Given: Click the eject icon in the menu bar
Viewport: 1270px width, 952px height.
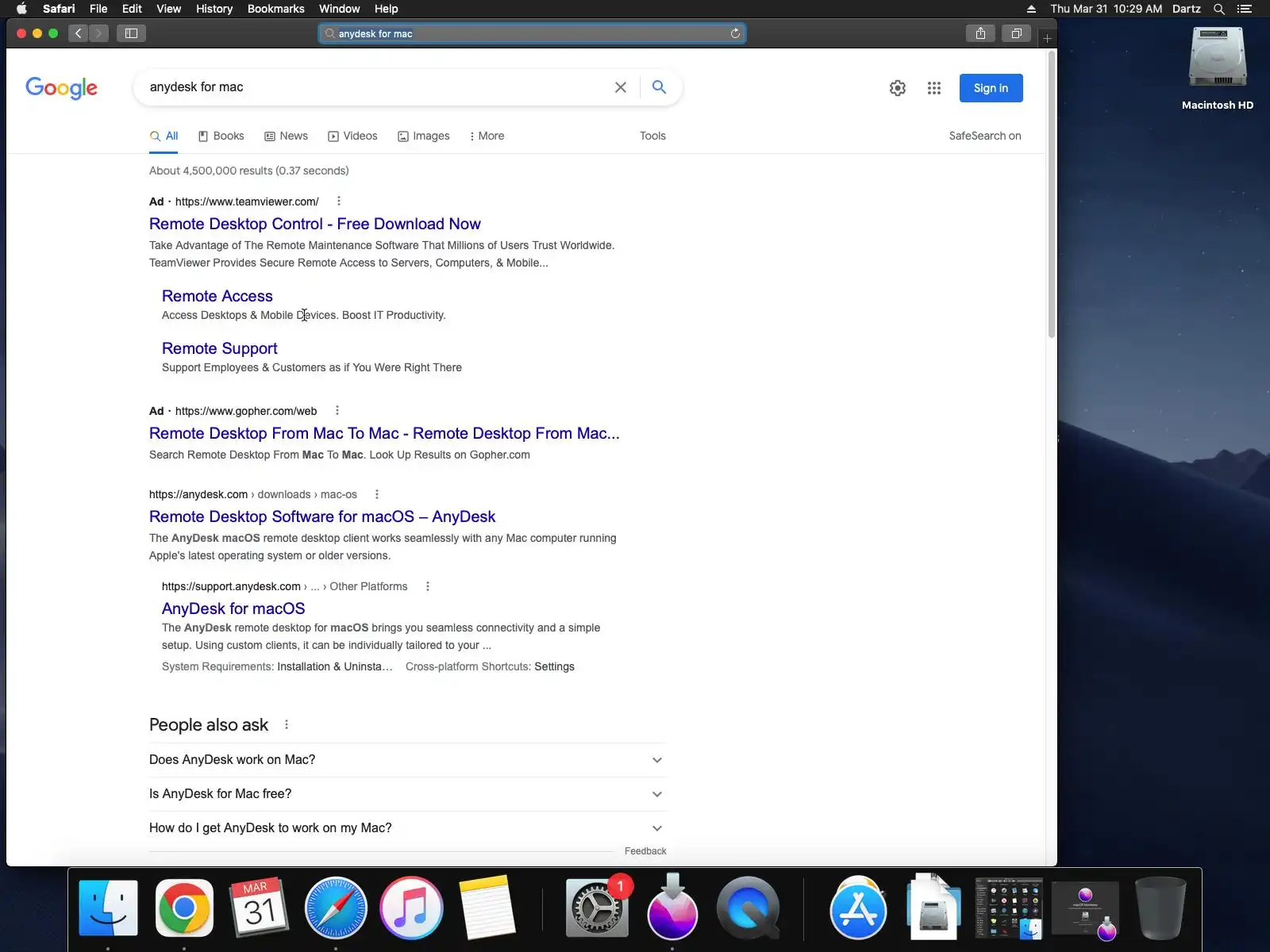Looking at the screenshot, I should point(1031,9).
